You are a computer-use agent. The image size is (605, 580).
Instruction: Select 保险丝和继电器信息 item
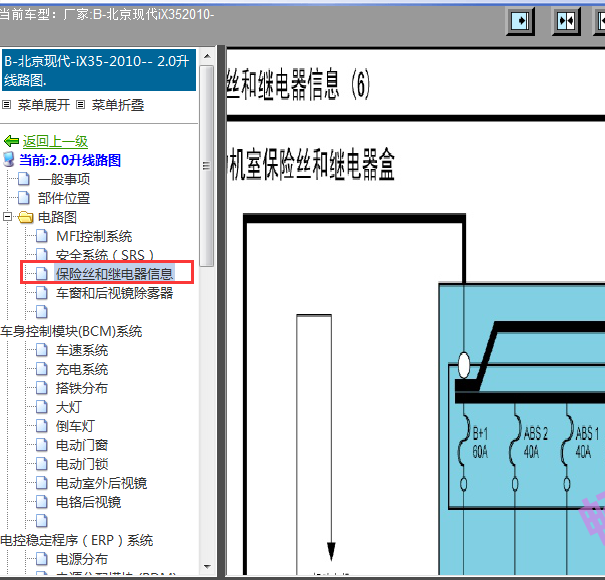click(115, 274)
